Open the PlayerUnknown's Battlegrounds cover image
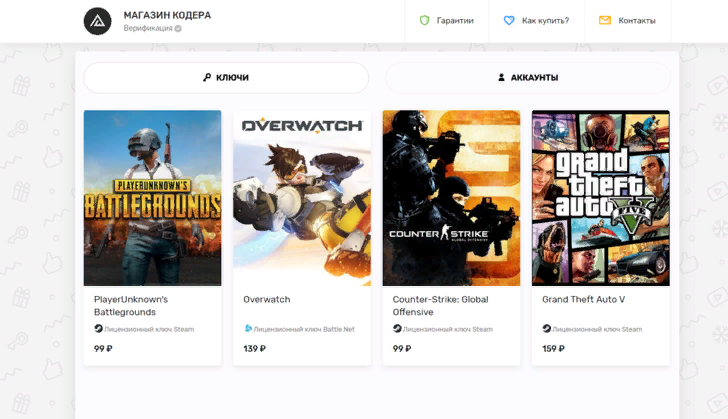Screen dimensions: 728x419 coord(152,198)
